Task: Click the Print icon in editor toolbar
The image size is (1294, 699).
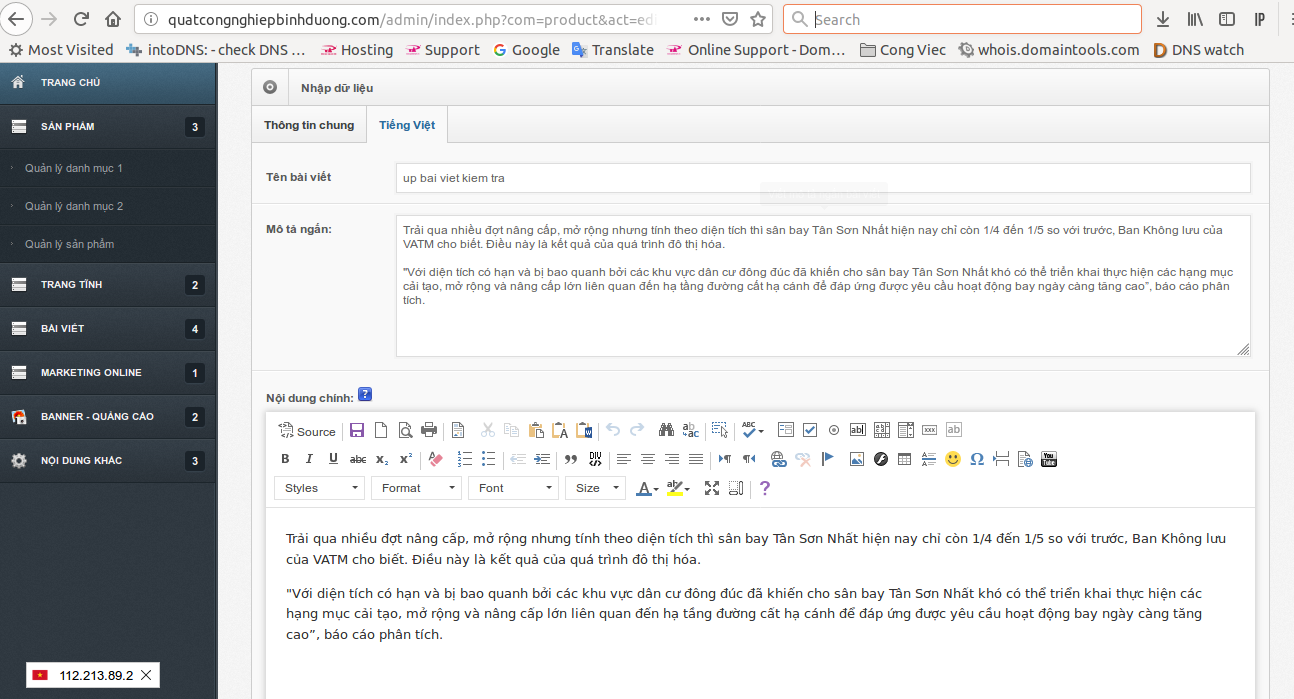Action: 429,430
